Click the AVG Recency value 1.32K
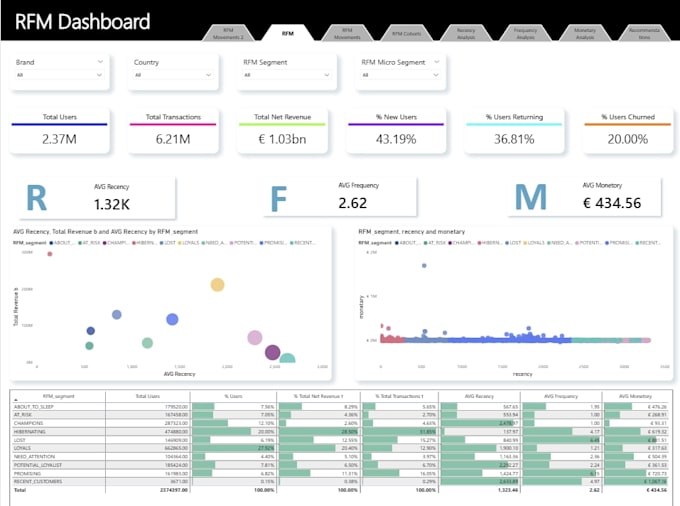The image size is (680, 506). [111, 204]
